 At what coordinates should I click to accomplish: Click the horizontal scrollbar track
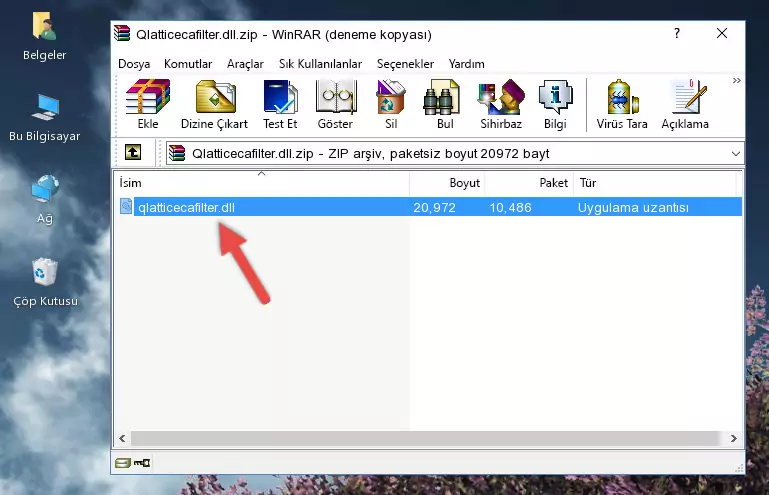[x=426, y=438]
